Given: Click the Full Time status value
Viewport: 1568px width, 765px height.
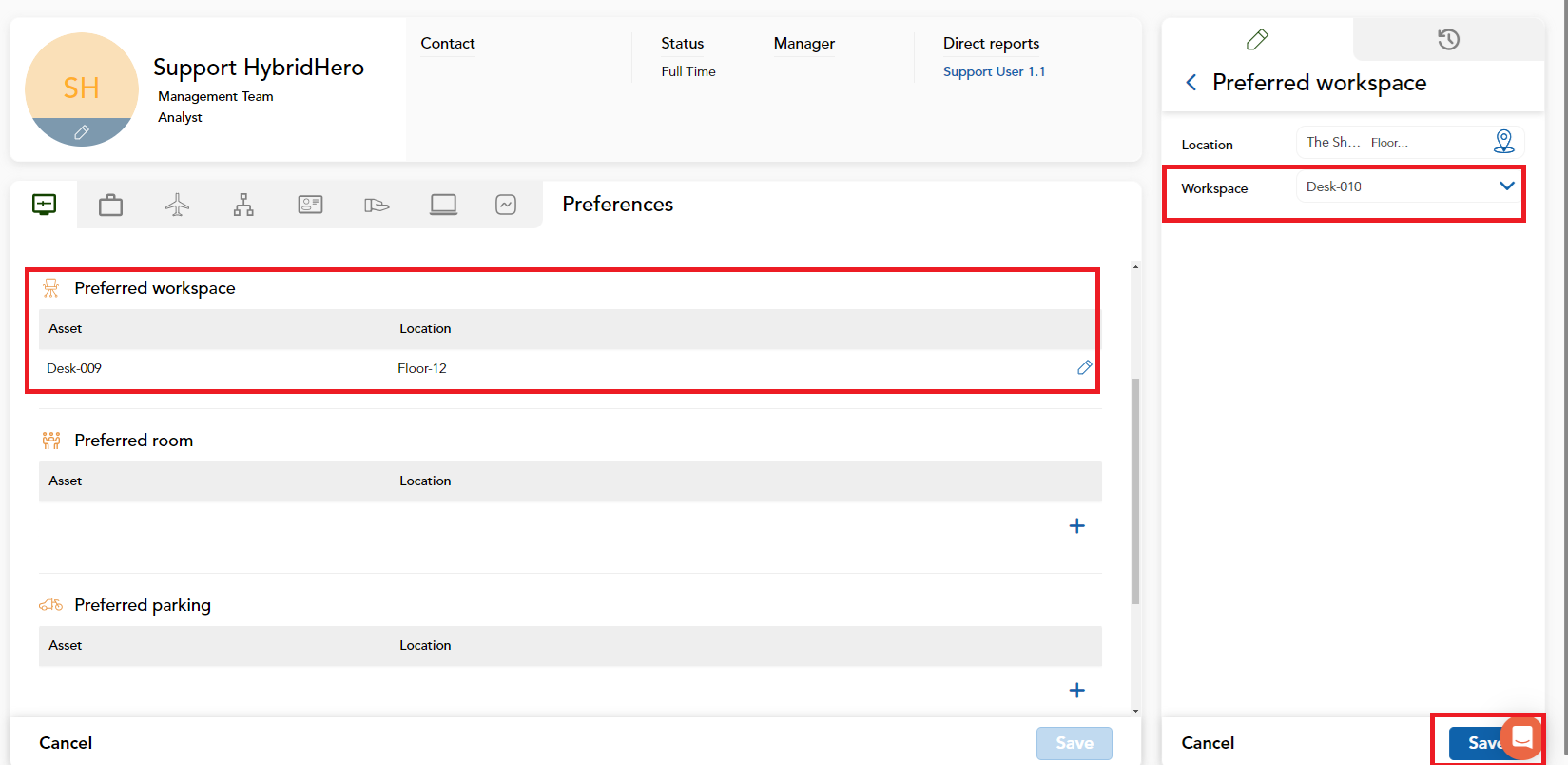Looking at the screenshot, I should [688, 71].
